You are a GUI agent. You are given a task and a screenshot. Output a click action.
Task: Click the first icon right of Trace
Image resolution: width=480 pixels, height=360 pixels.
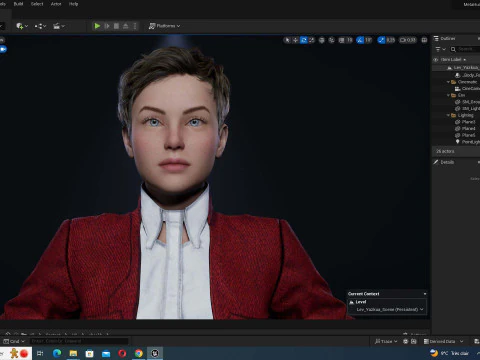406,341
